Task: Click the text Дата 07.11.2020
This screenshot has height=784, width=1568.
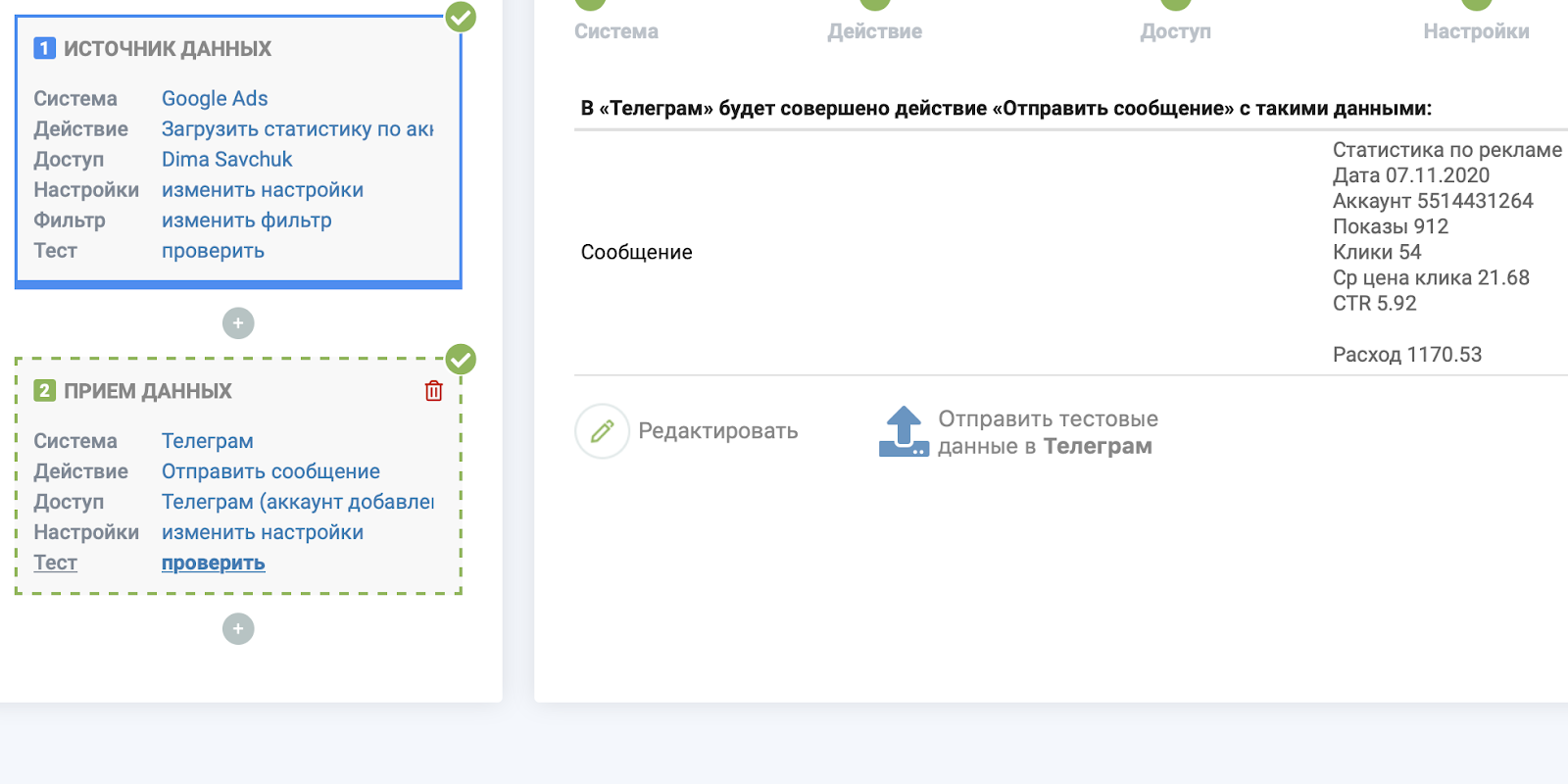Action: [1411, 175]
